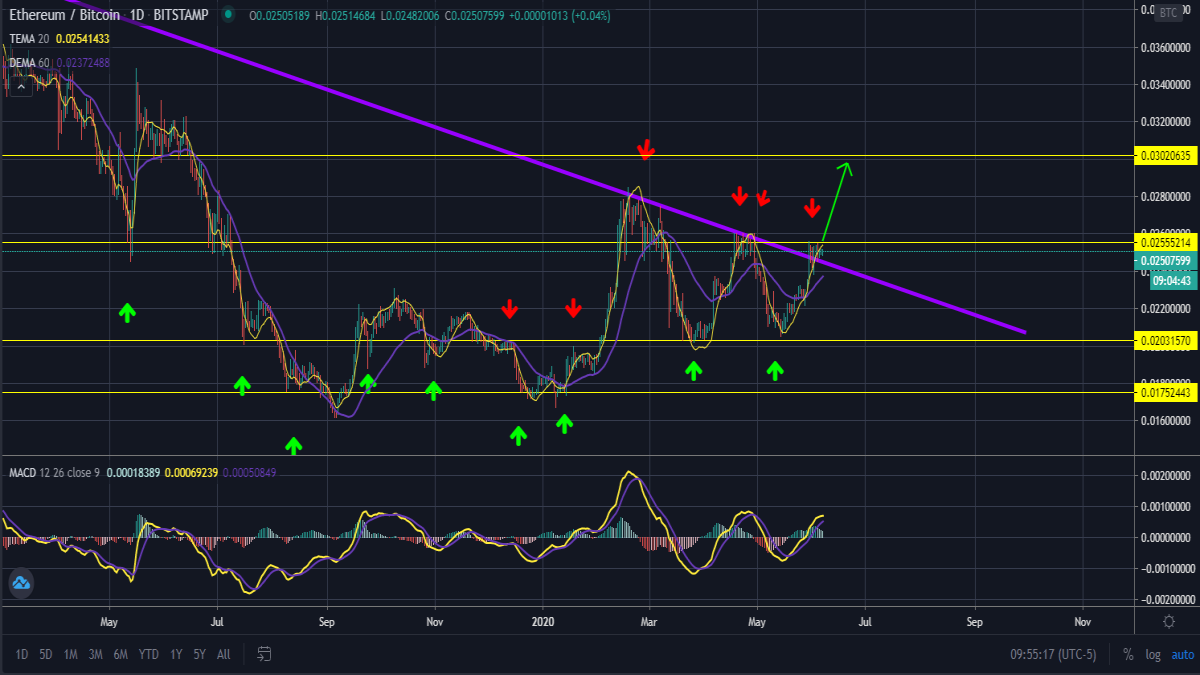Select the TEMA 20 indicator legend
This screenshot has height=675, width=1200.
[28, 38]
